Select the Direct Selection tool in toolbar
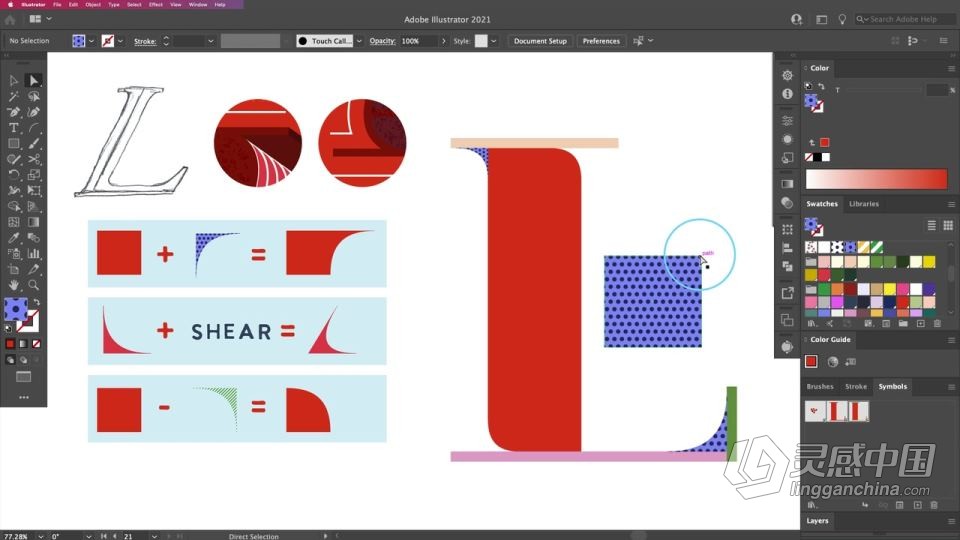 33,80
